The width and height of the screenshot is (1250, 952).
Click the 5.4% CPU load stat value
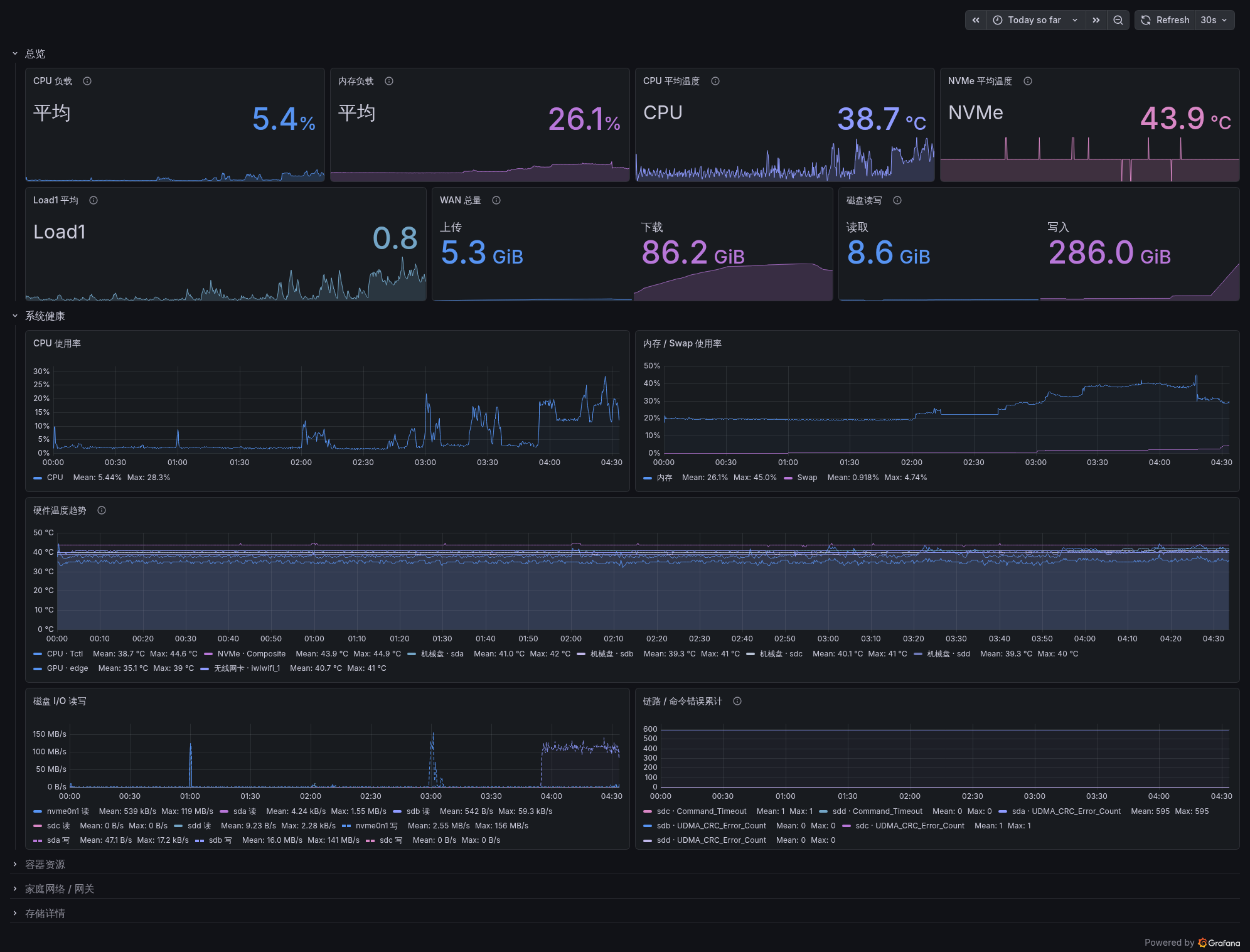(284, 119)
